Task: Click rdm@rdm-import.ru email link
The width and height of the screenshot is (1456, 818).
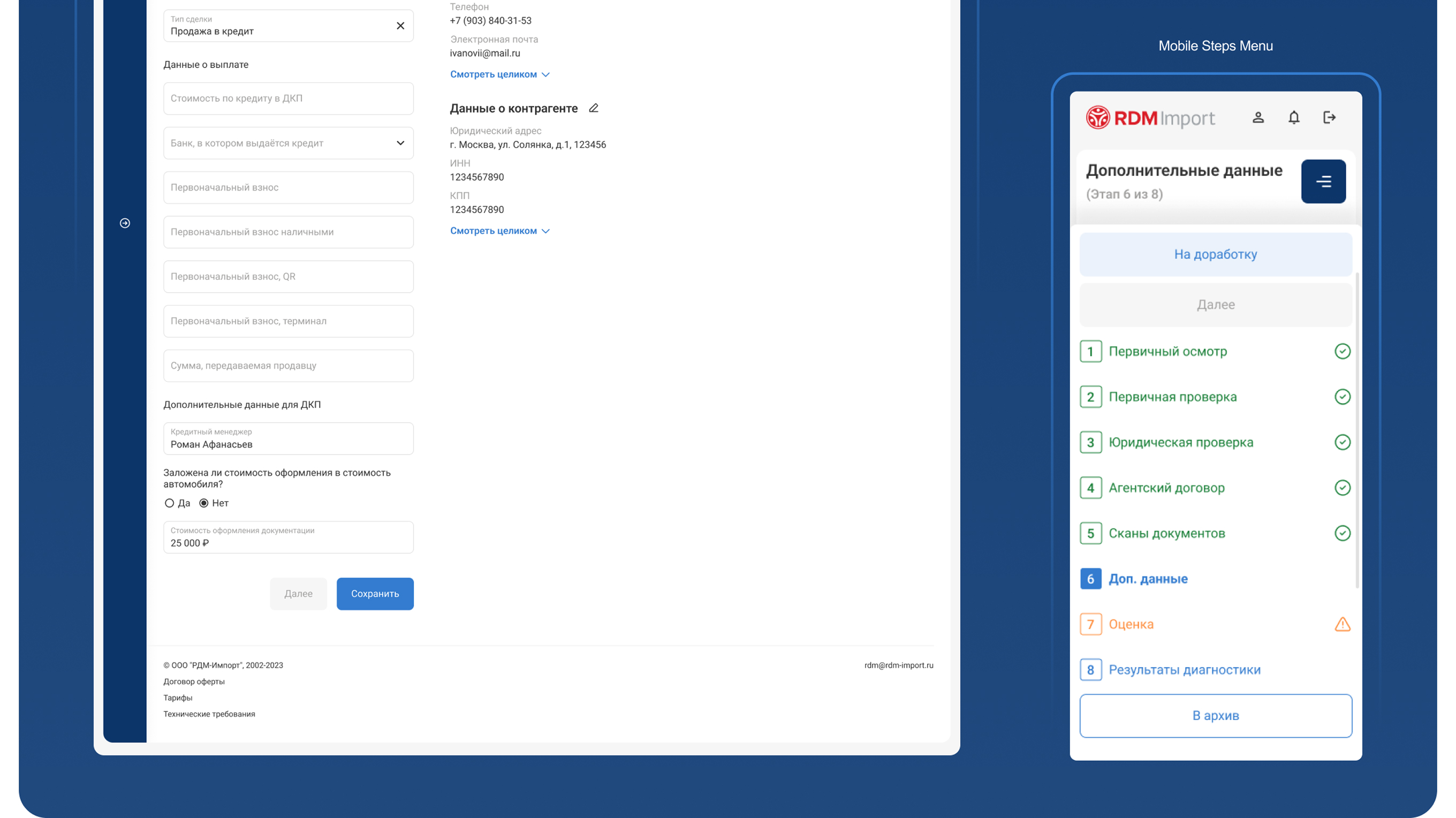Action: tap(899, 665)
